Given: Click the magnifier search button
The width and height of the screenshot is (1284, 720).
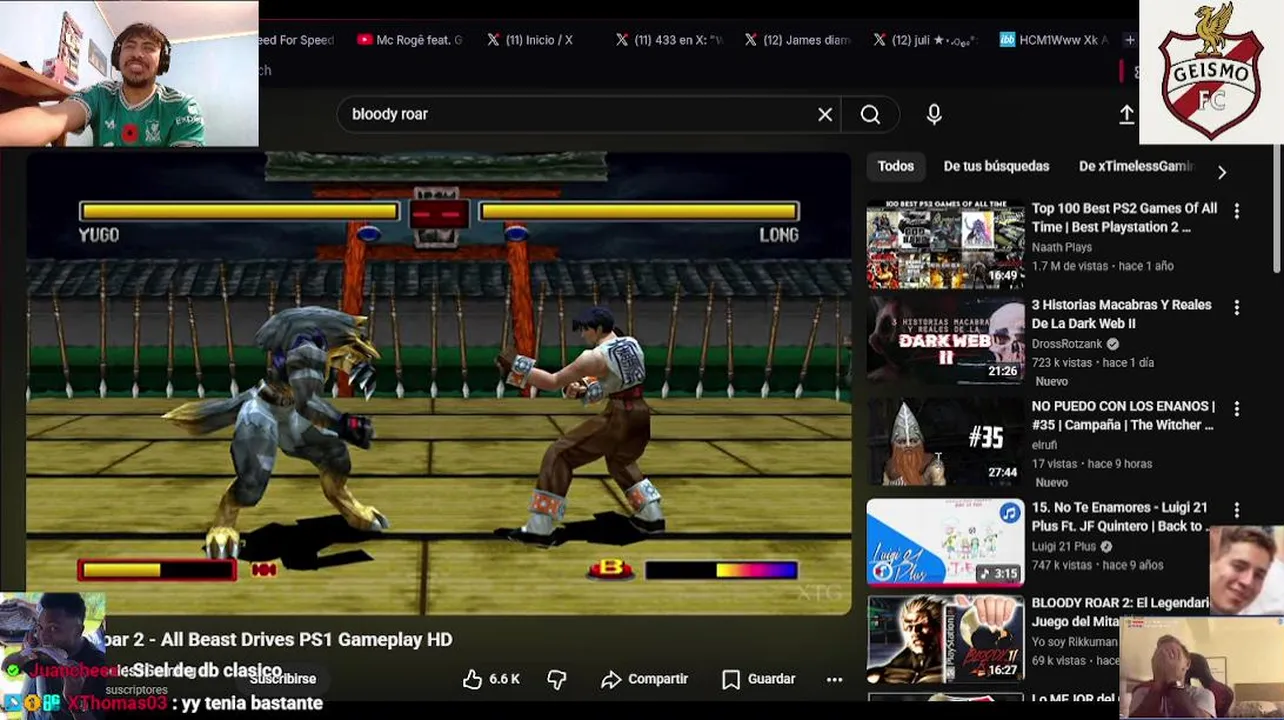Looking at the screenshot, I should (x=870, y=114).
